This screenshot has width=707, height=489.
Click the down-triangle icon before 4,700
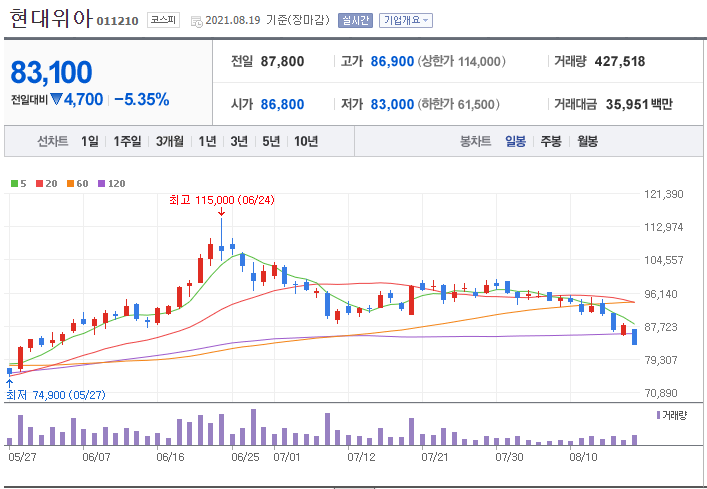tap(56, 99)
